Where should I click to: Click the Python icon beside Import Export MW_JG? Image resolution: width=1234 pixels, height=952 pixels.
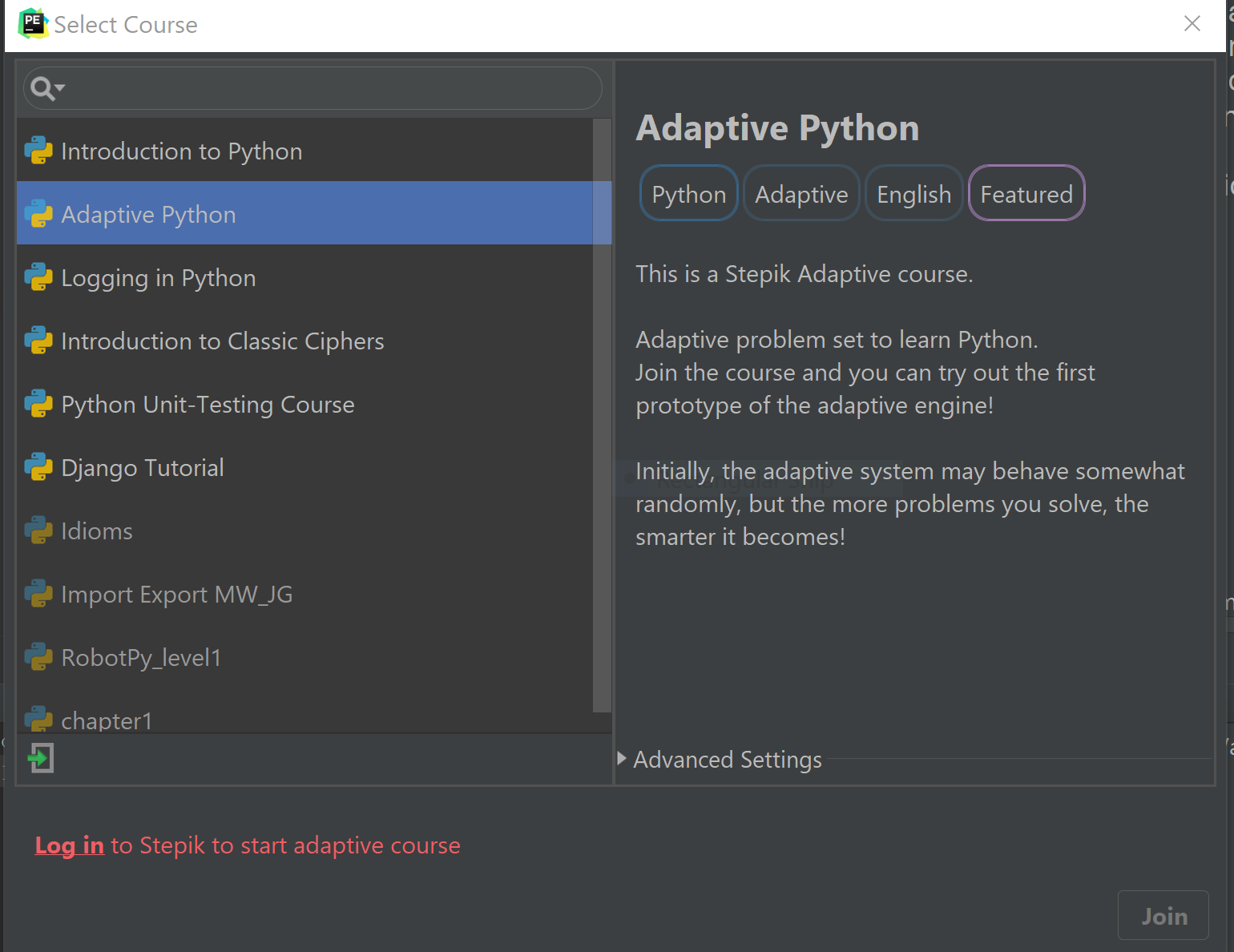tap(38, 594)
